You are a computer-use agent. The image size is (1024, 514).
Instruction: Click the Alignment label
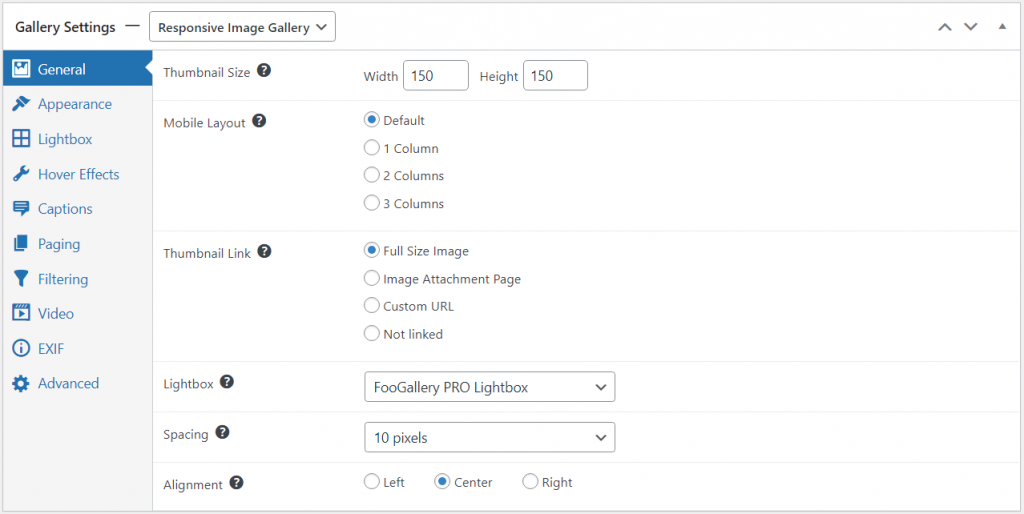click(x=193, y=485)
